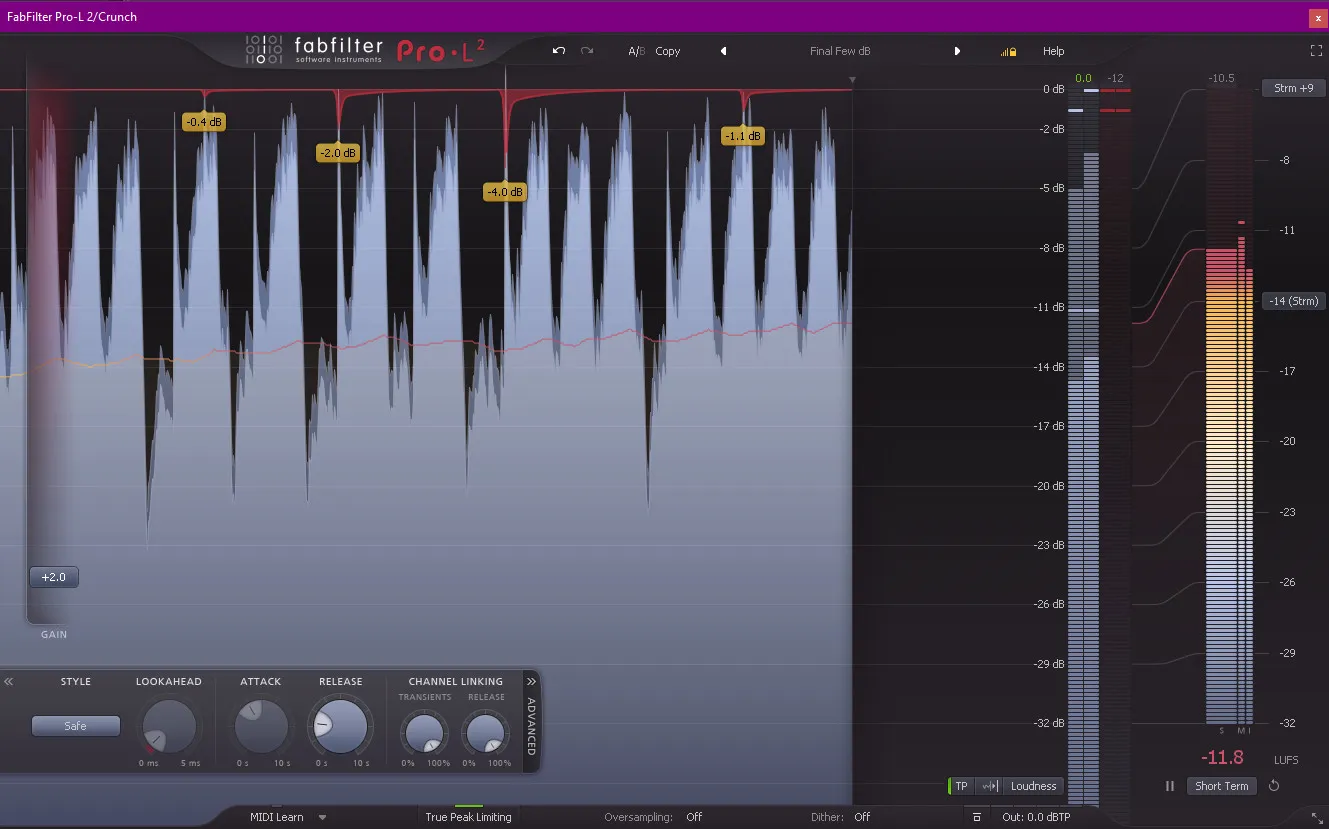Viewport: 1329px width, 829px height.
Task: Click the Copy button
Action: pos(667,51)
